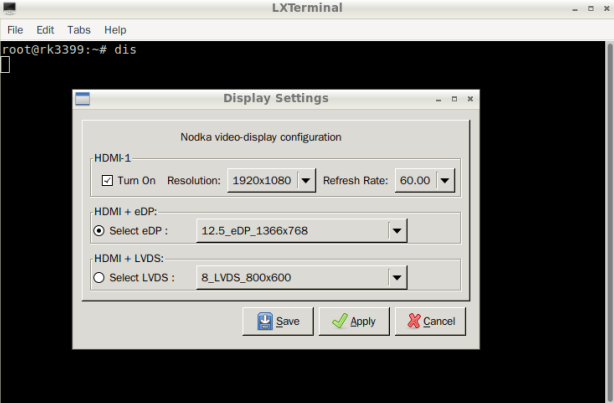Choose the Select LVDS radio option
Viewport: 614px width, 403px height.
click(x=99, y=278)
